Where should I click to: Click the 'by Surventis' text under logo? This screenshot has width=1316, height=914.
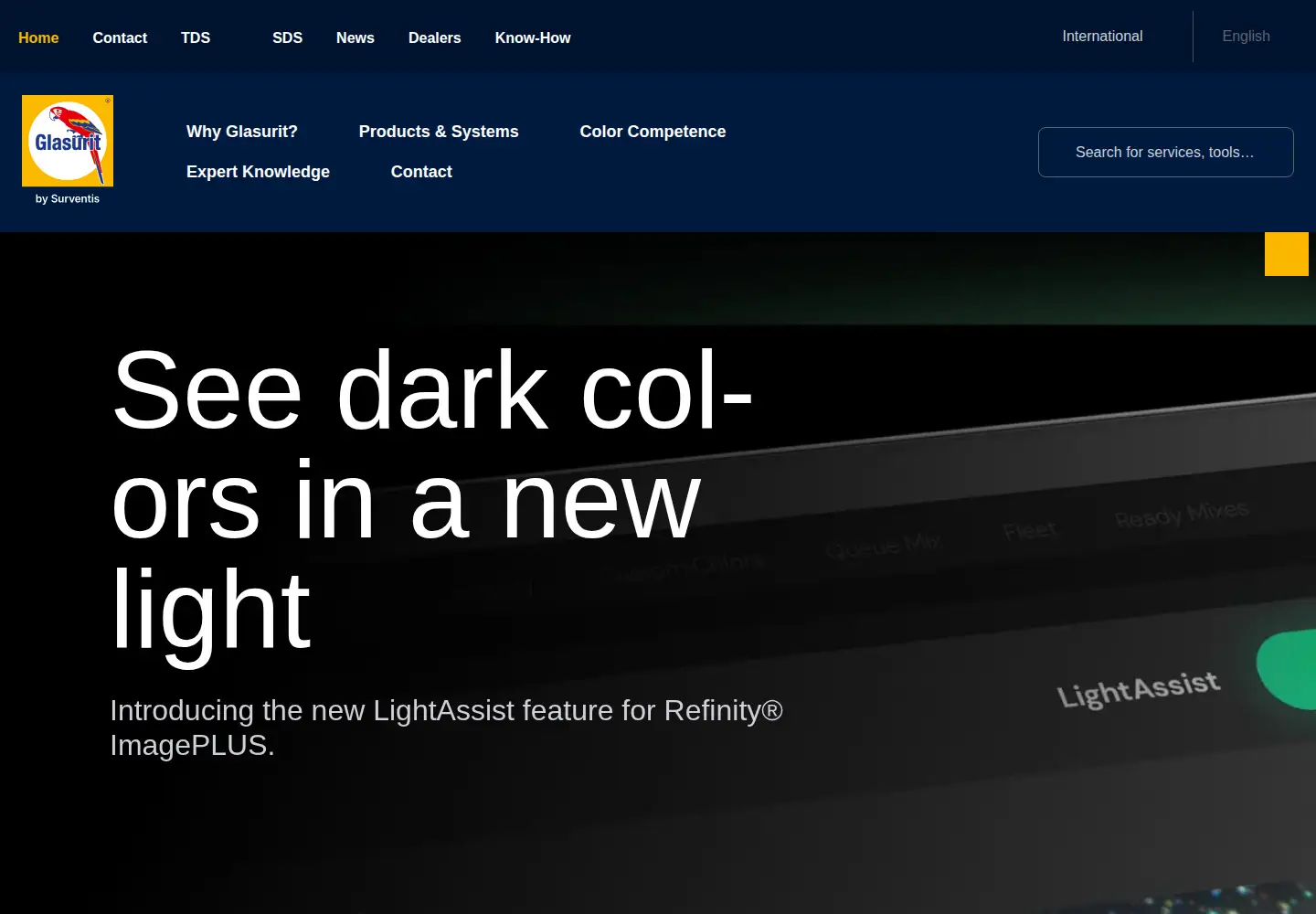[68, 198]
